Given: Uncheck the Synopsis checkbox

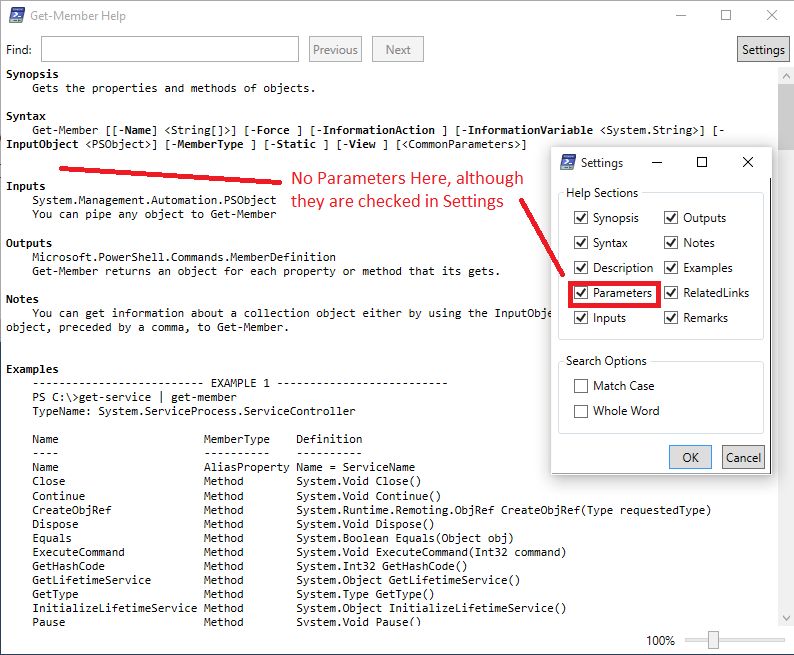Looking at the screenshot, I should click(581, 218).
